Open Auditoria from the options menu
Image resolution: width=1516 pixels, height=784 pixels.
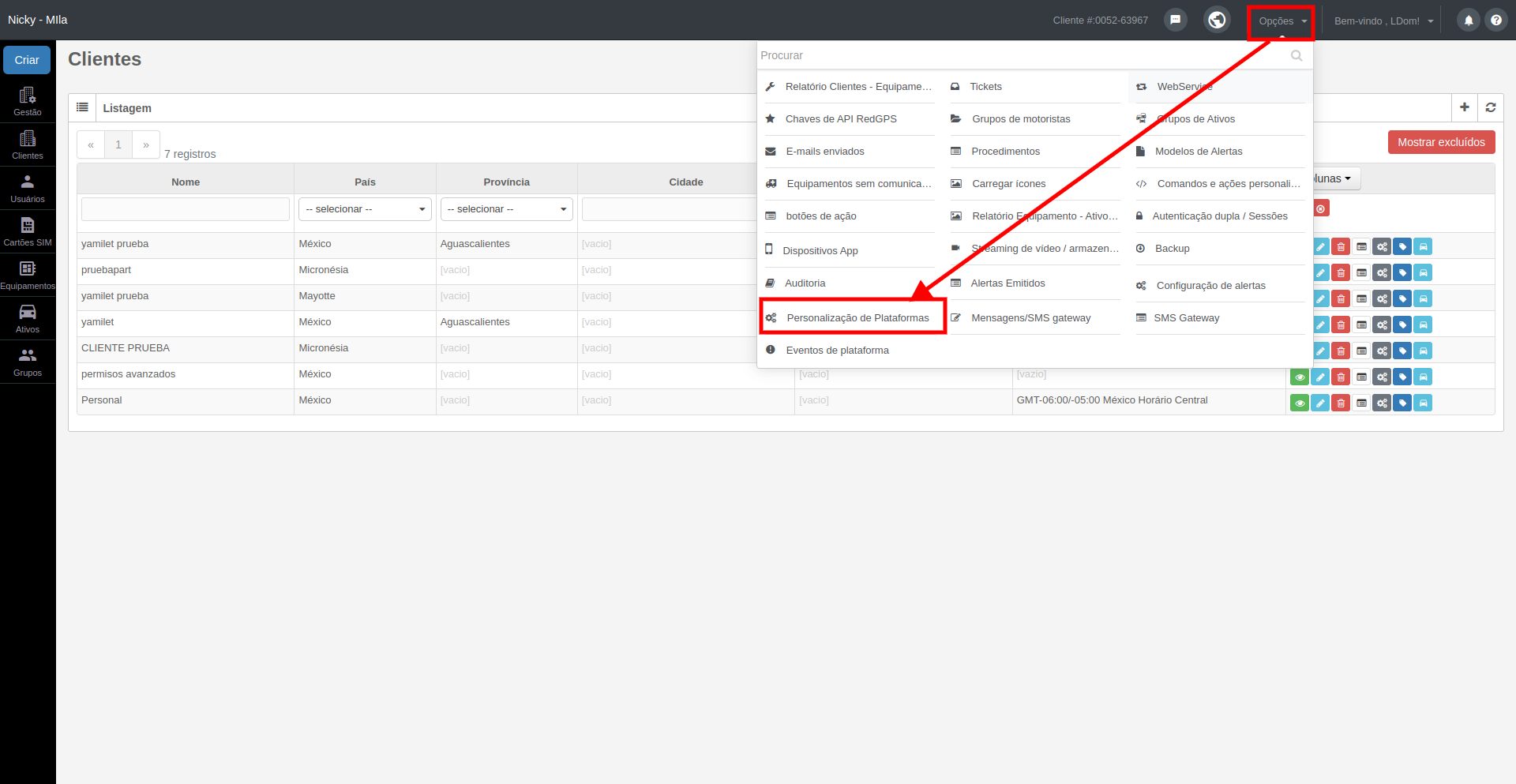point(805,283)
